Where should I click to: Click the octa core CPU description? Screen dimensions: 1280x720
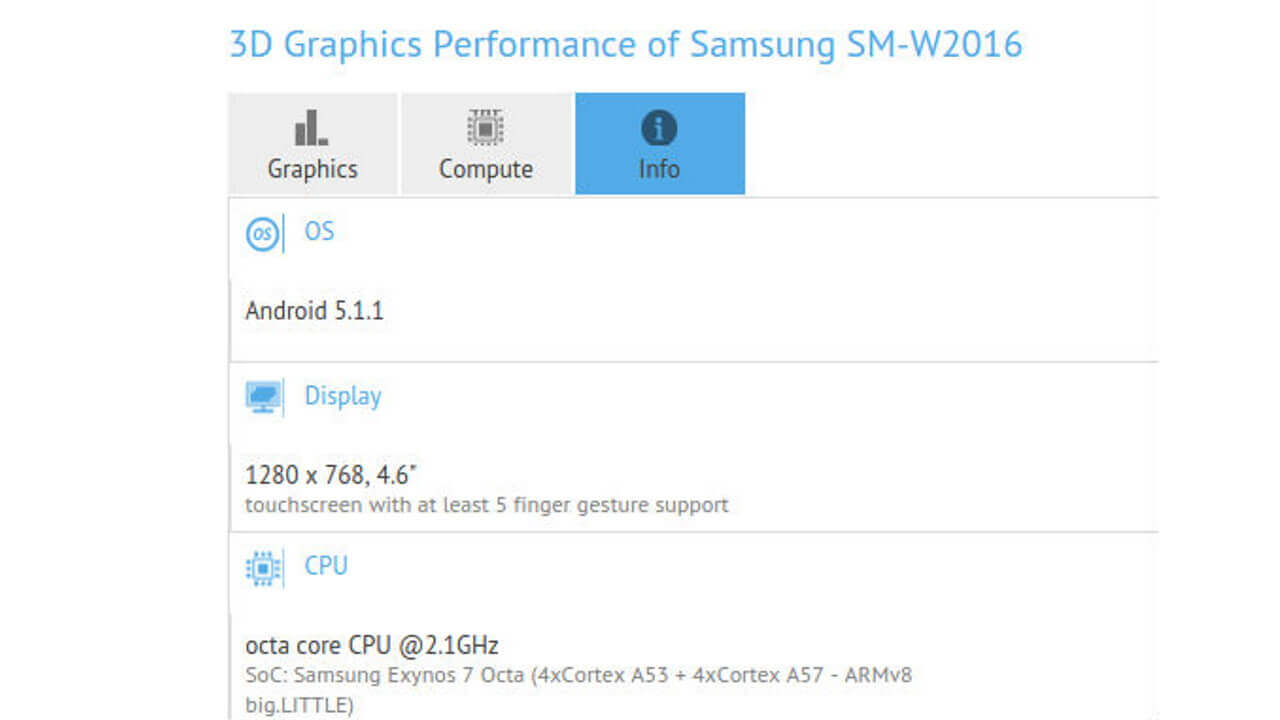tap(374, 645)
